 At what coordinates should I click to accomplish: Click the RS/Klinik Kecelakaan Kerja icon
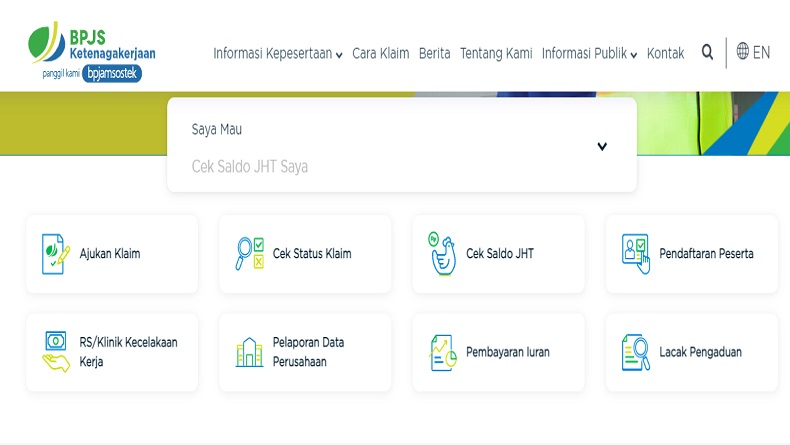click(55, 352)
